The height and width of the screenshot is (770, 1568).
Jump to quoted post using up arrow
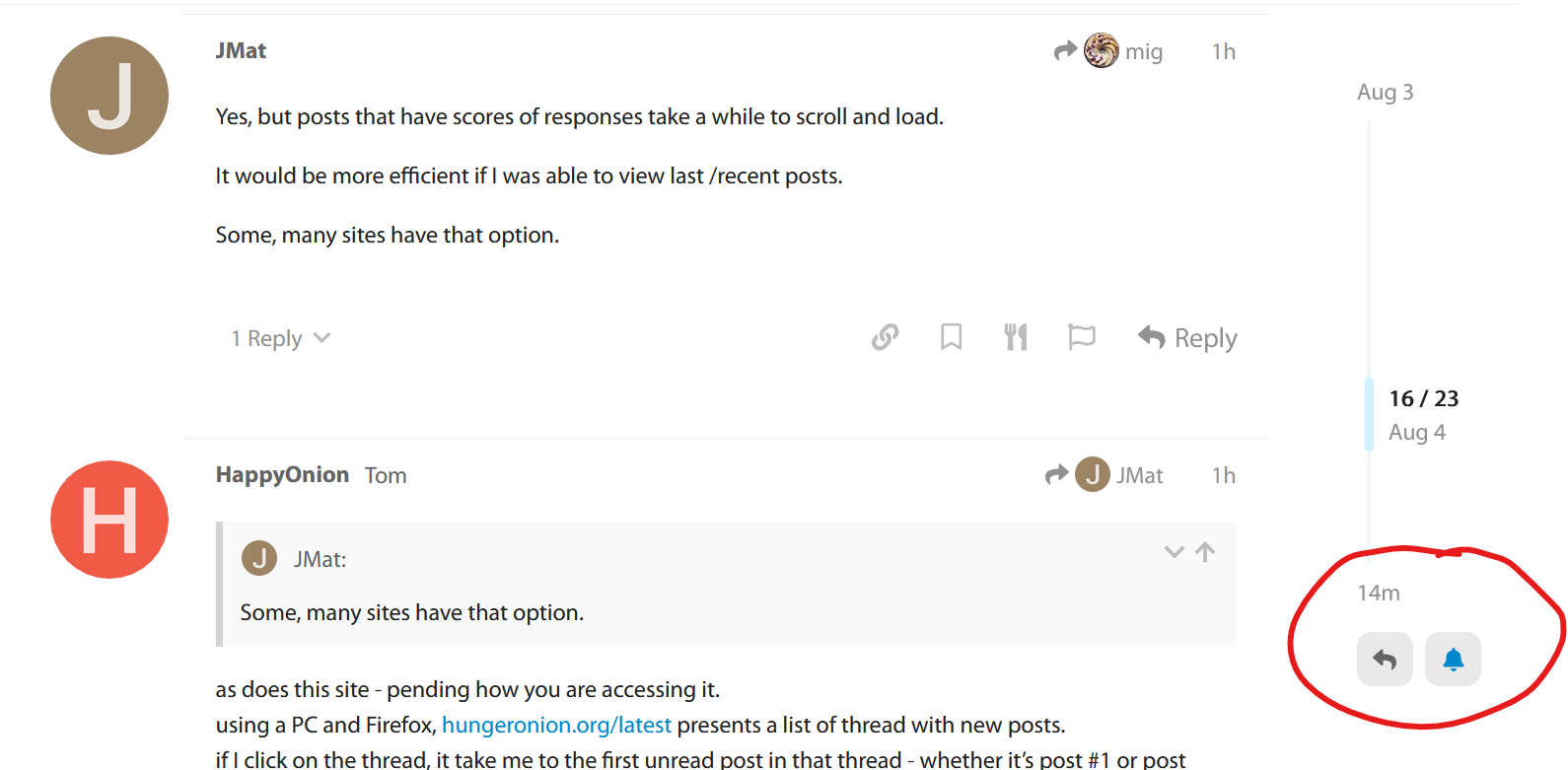click(1205, 552)
